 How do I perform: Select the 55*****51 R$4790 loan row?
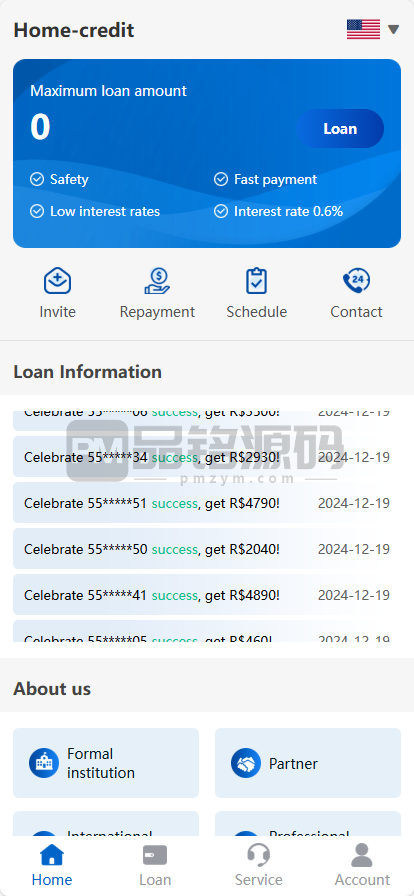click(x=207, y=503)
